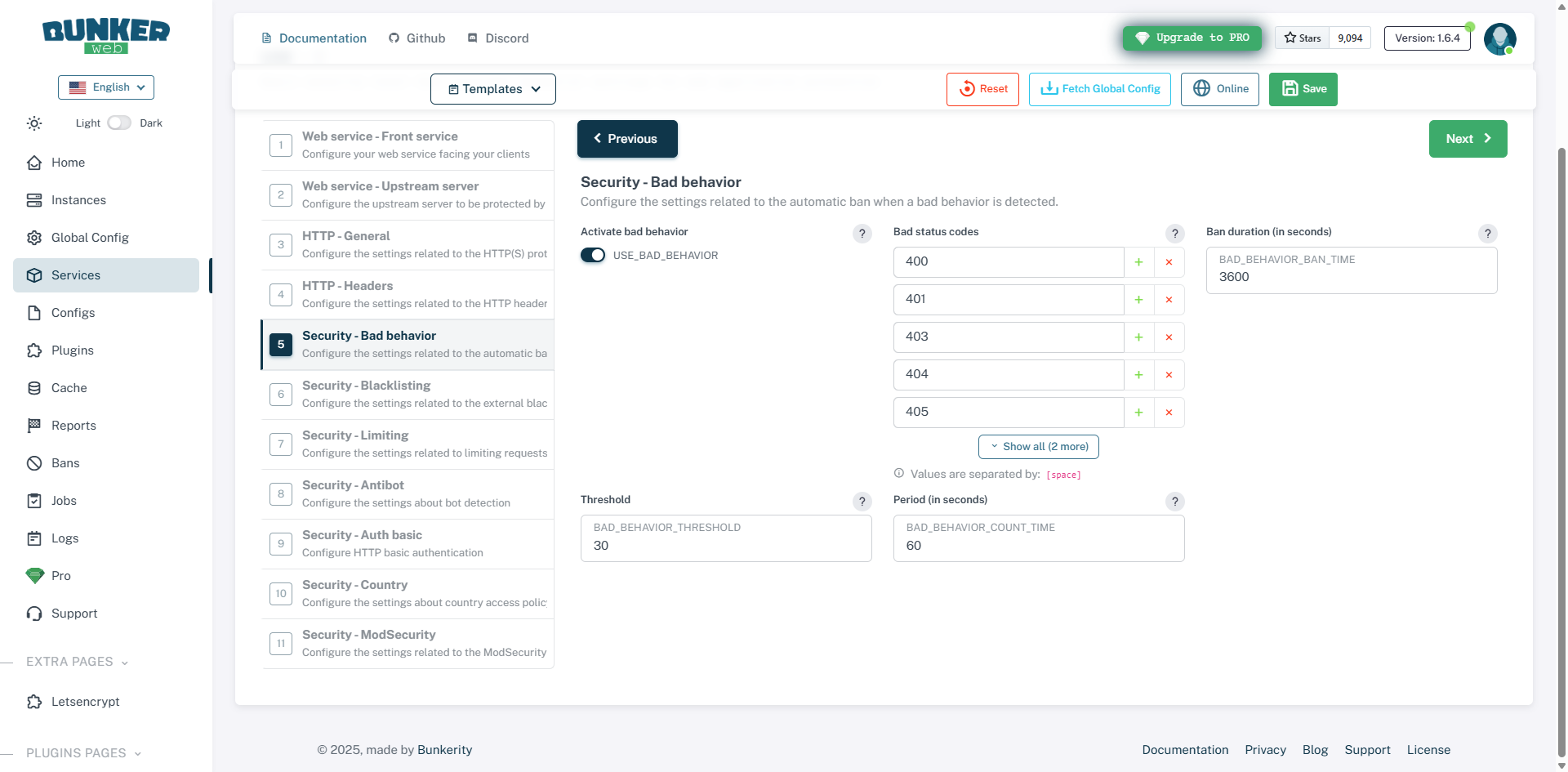Click help icon for Ban duration
1568x772 pixels.
[x=1487, y=234]
